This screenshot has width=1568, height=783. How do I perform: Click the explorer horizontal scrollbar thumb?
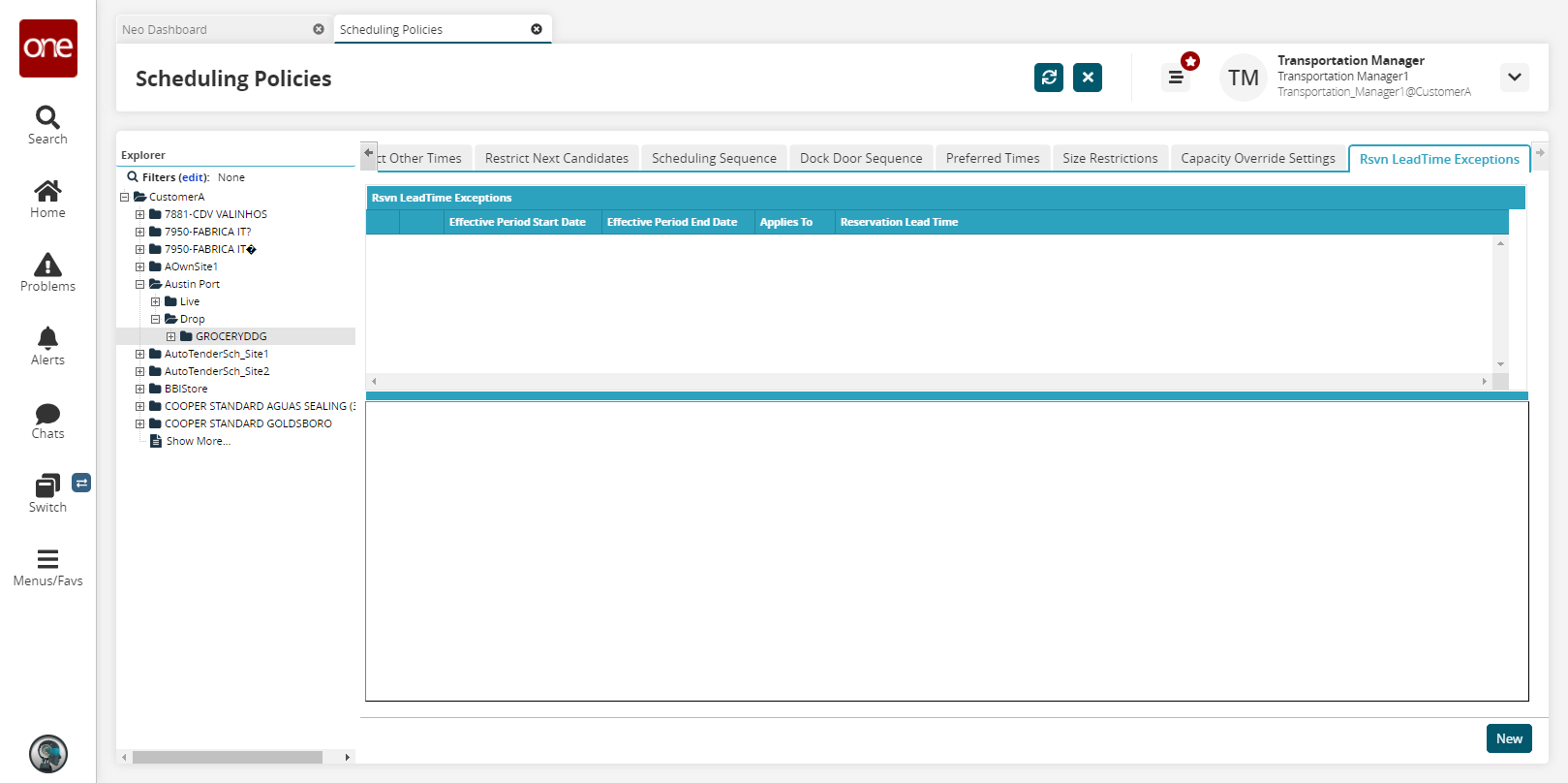[228, 757]
